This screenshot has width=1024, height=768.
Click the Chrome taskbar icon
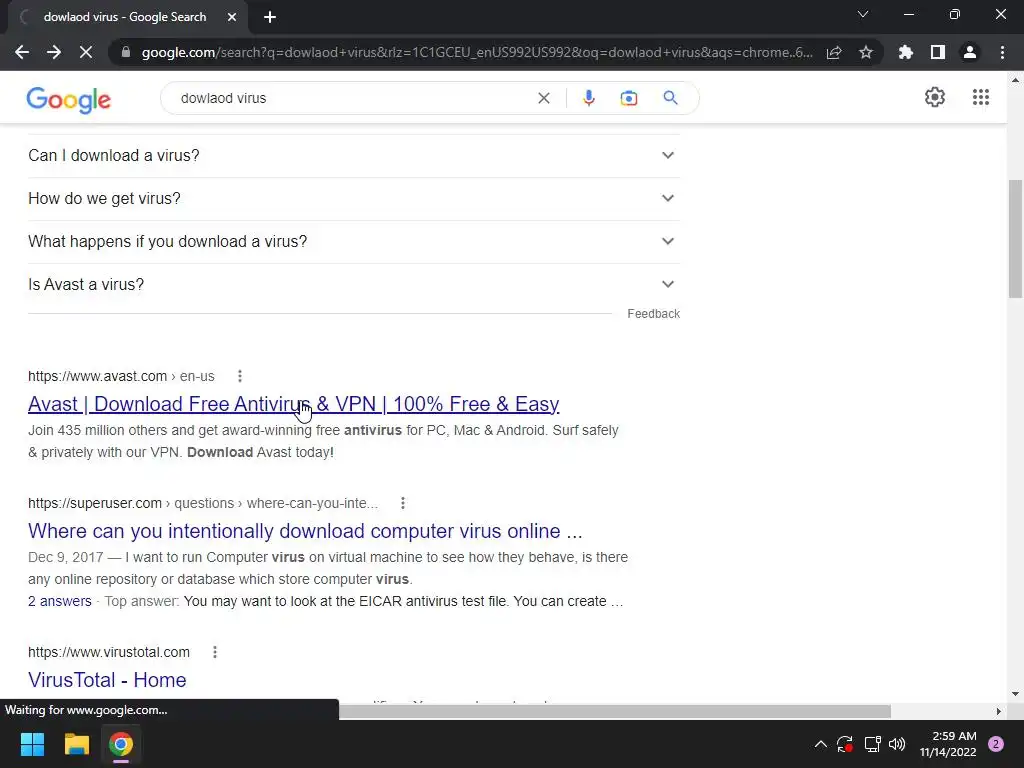[x=121, y=744]
